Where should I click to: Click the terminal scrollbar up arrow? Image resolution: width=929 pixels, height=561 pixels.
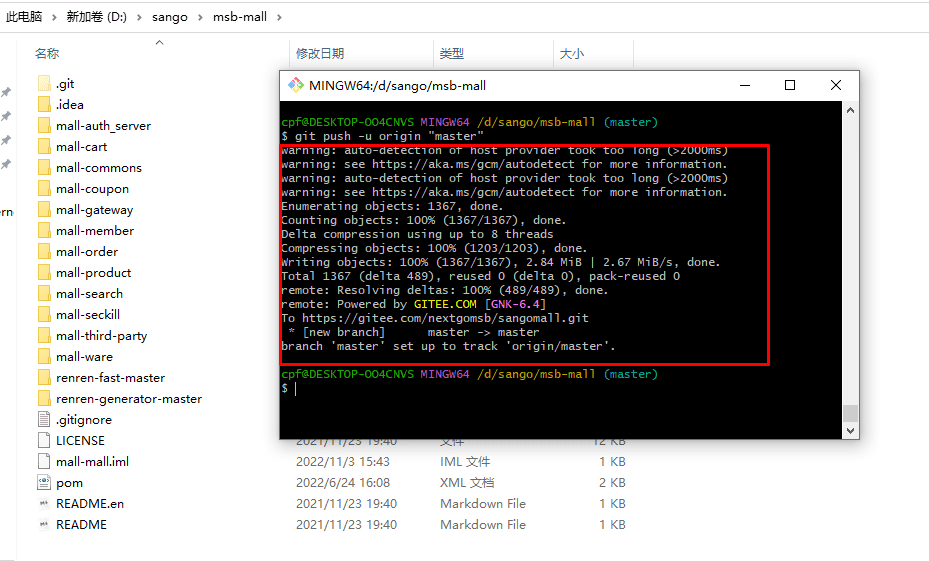[851, 110]
